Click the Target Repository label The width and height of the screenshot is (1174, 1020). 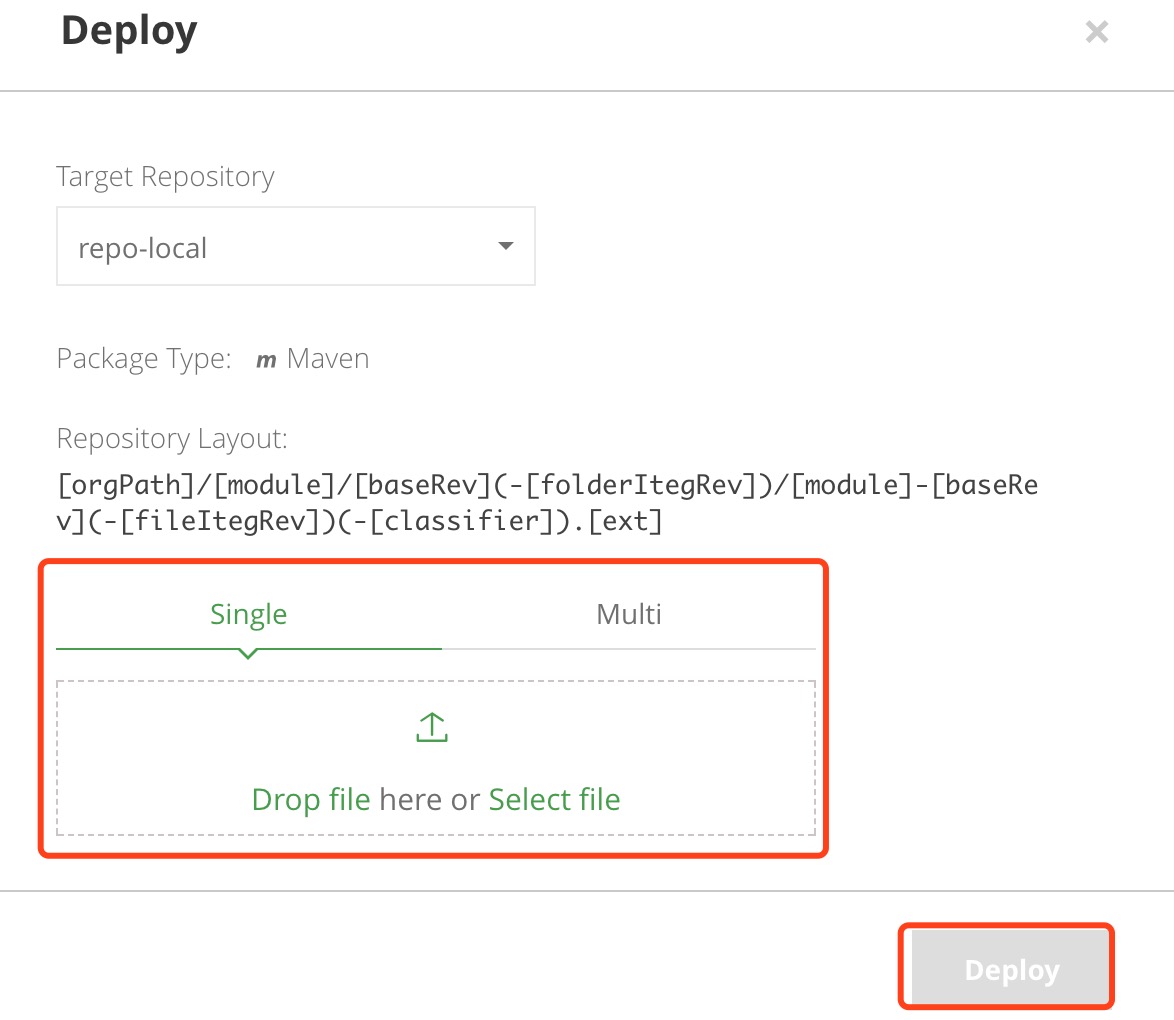(x=165, y=177)
